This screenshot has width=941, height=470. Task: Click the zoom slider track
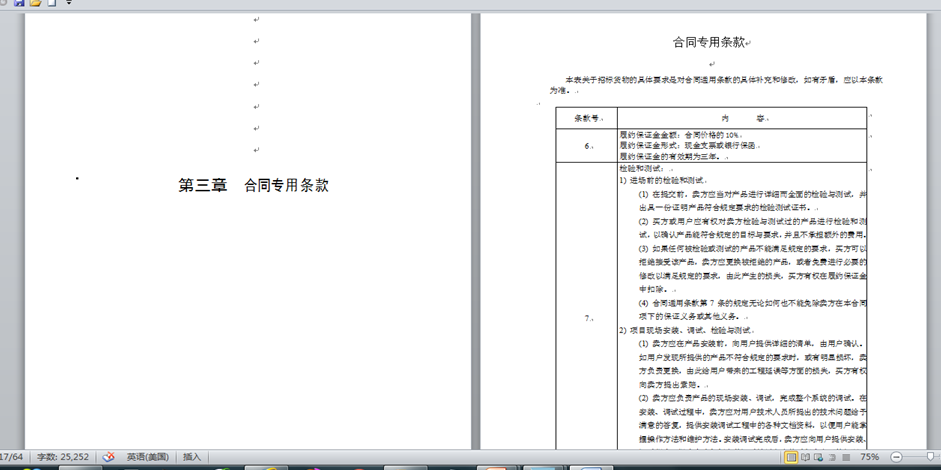click(921, 457)
